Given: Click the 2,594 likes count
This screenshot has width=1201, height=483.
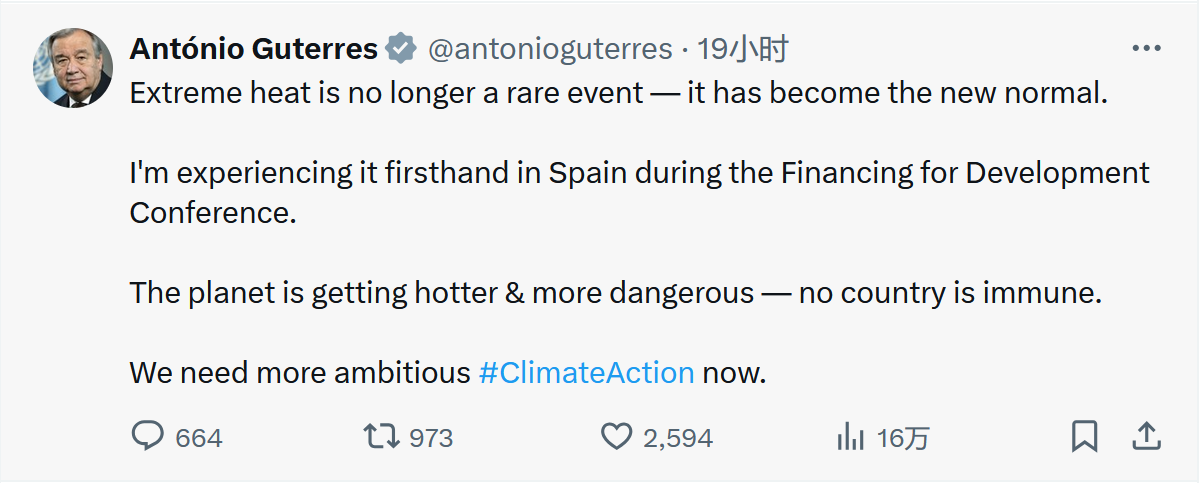Looking at the screenshot, I should point(677,438).
